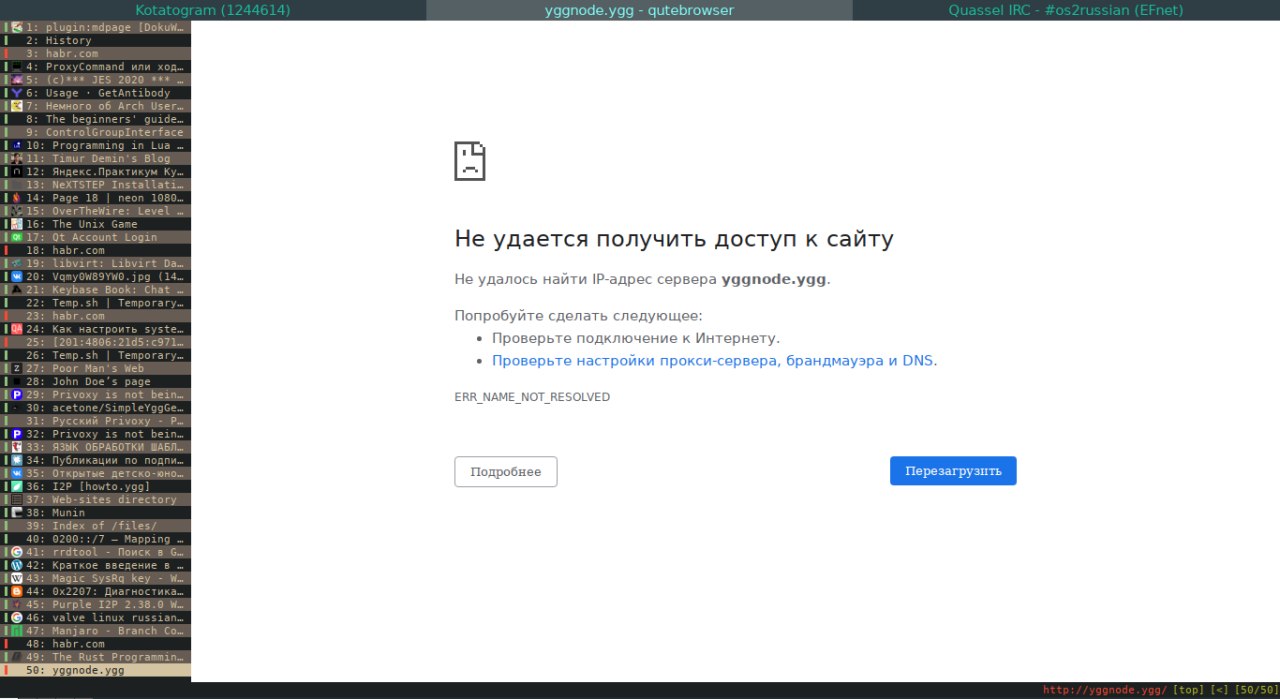1280x699 pixels.
Task: Click the VK favicon on tab 35
Action: coord(17,473)
